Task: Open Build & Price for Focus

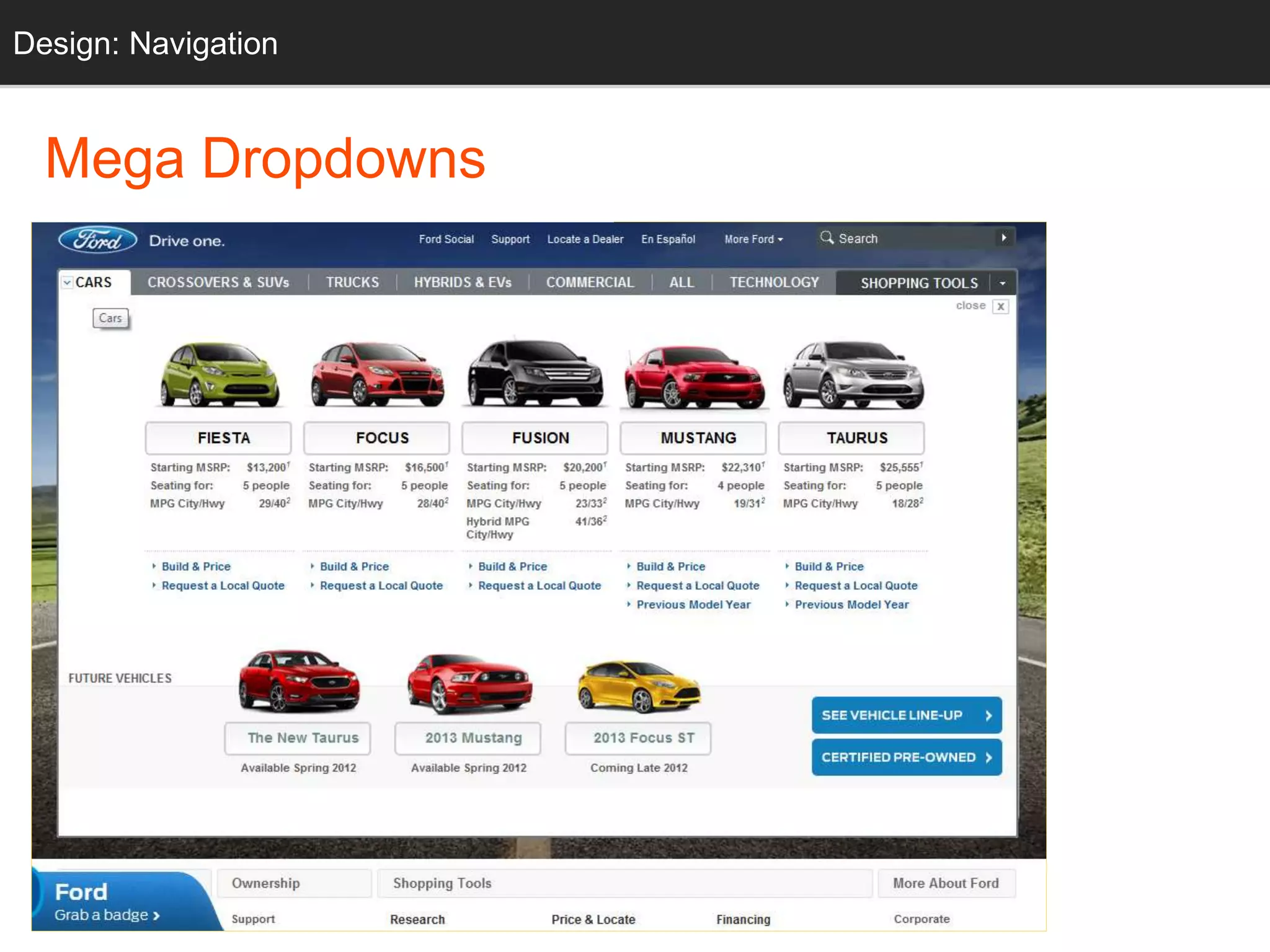Action: pos(354,566)
